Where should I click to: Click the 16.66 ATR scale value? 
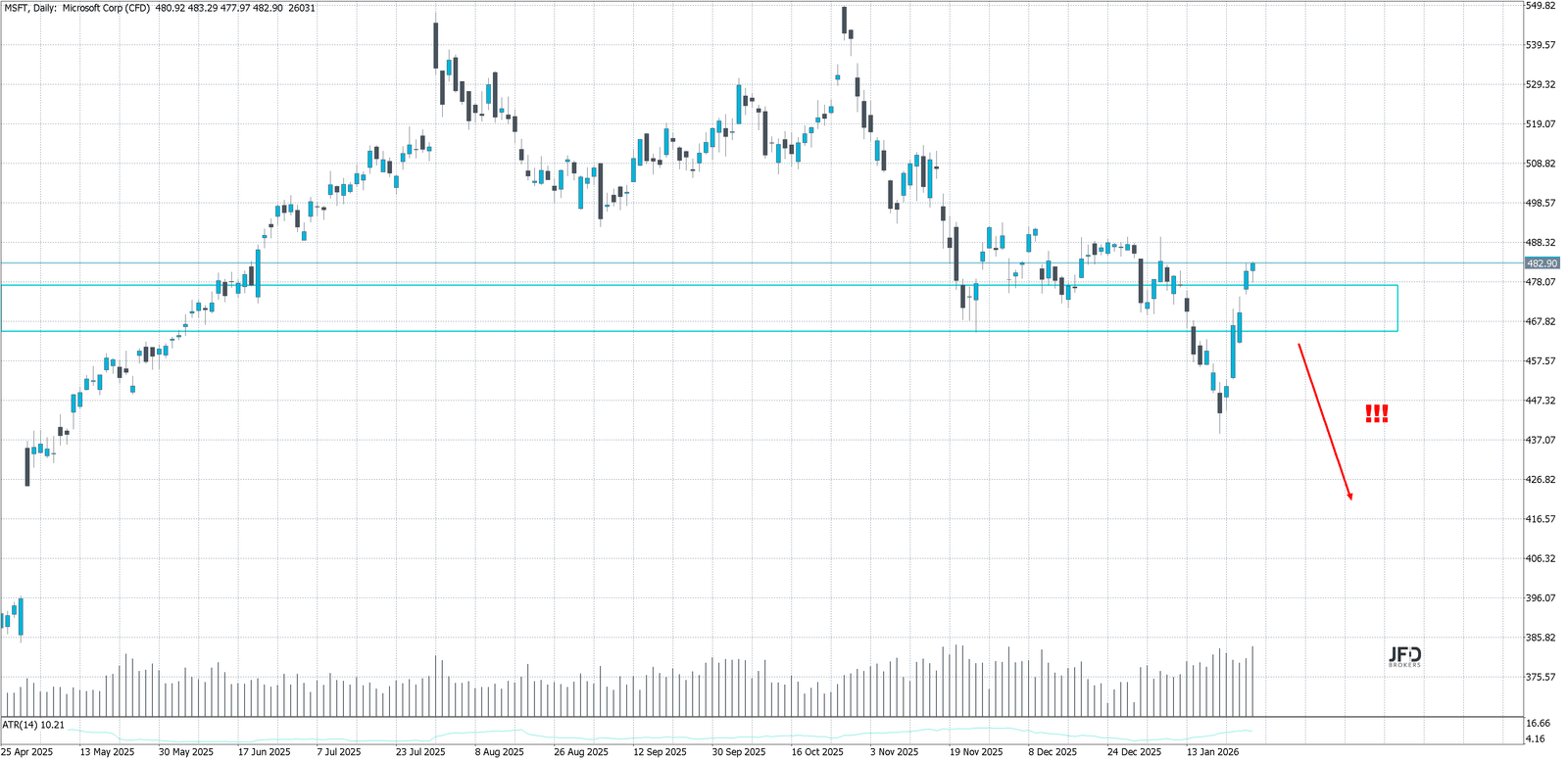1537,723
